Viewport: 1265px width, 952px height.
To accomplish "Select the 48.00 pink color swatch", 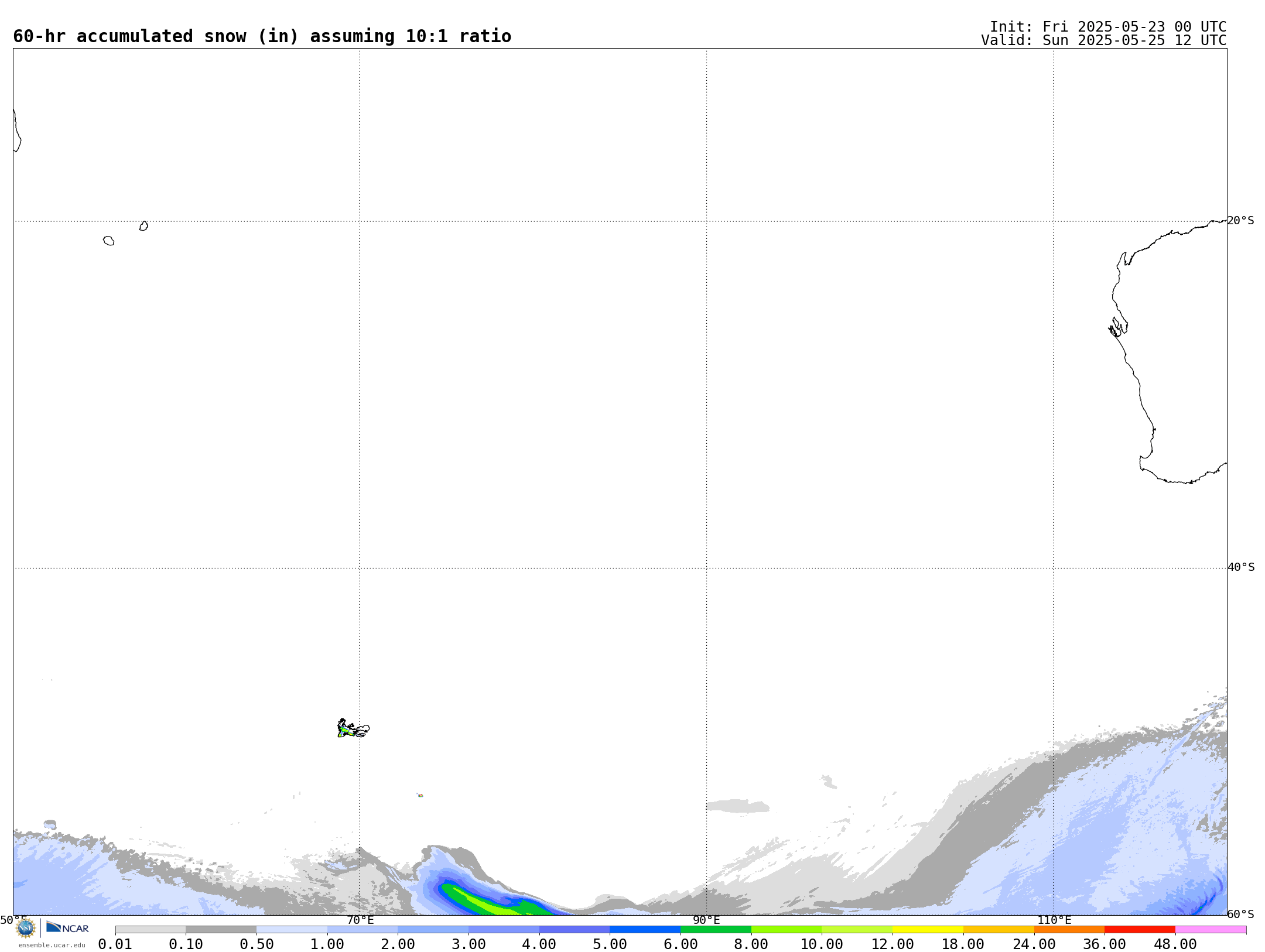I will click(x=1211, y=930).
